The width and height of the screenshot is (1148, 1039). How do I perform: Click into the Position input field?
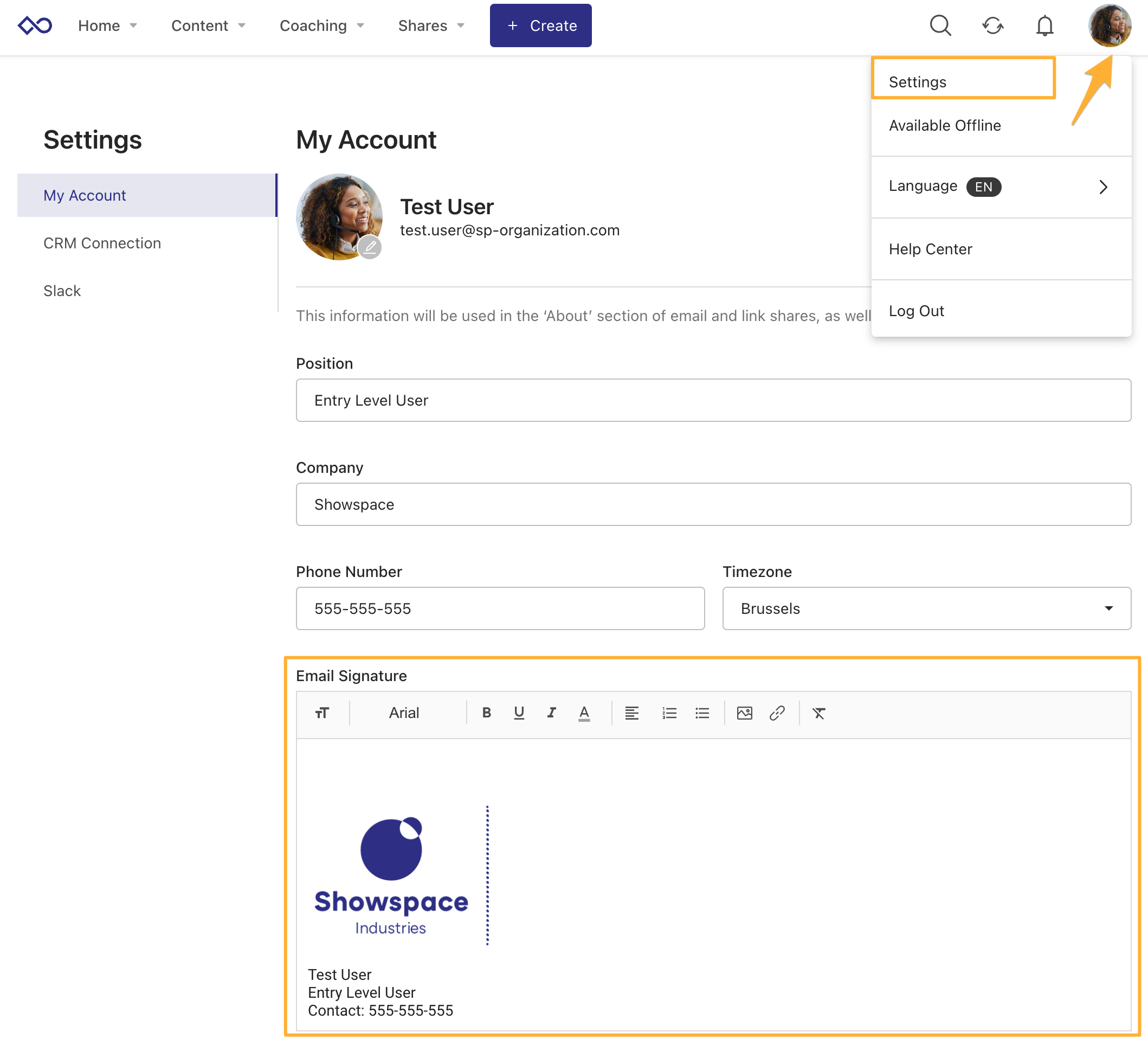713,400
